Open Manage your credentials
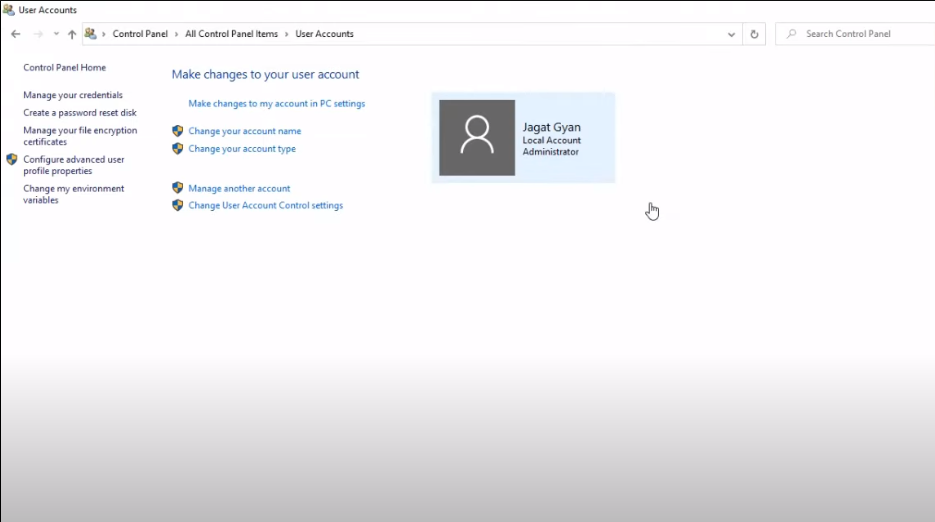The height and width of the screenshot is (522, 935). tap(73, 95)
